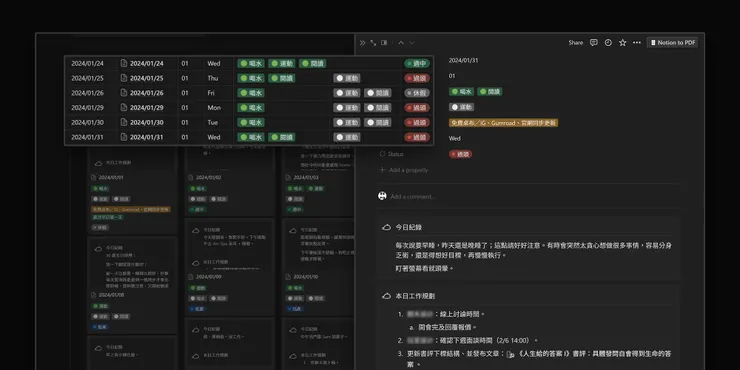Click page icon of row 2024/01/26
The image size is (740, 370).
click(124, 93)
